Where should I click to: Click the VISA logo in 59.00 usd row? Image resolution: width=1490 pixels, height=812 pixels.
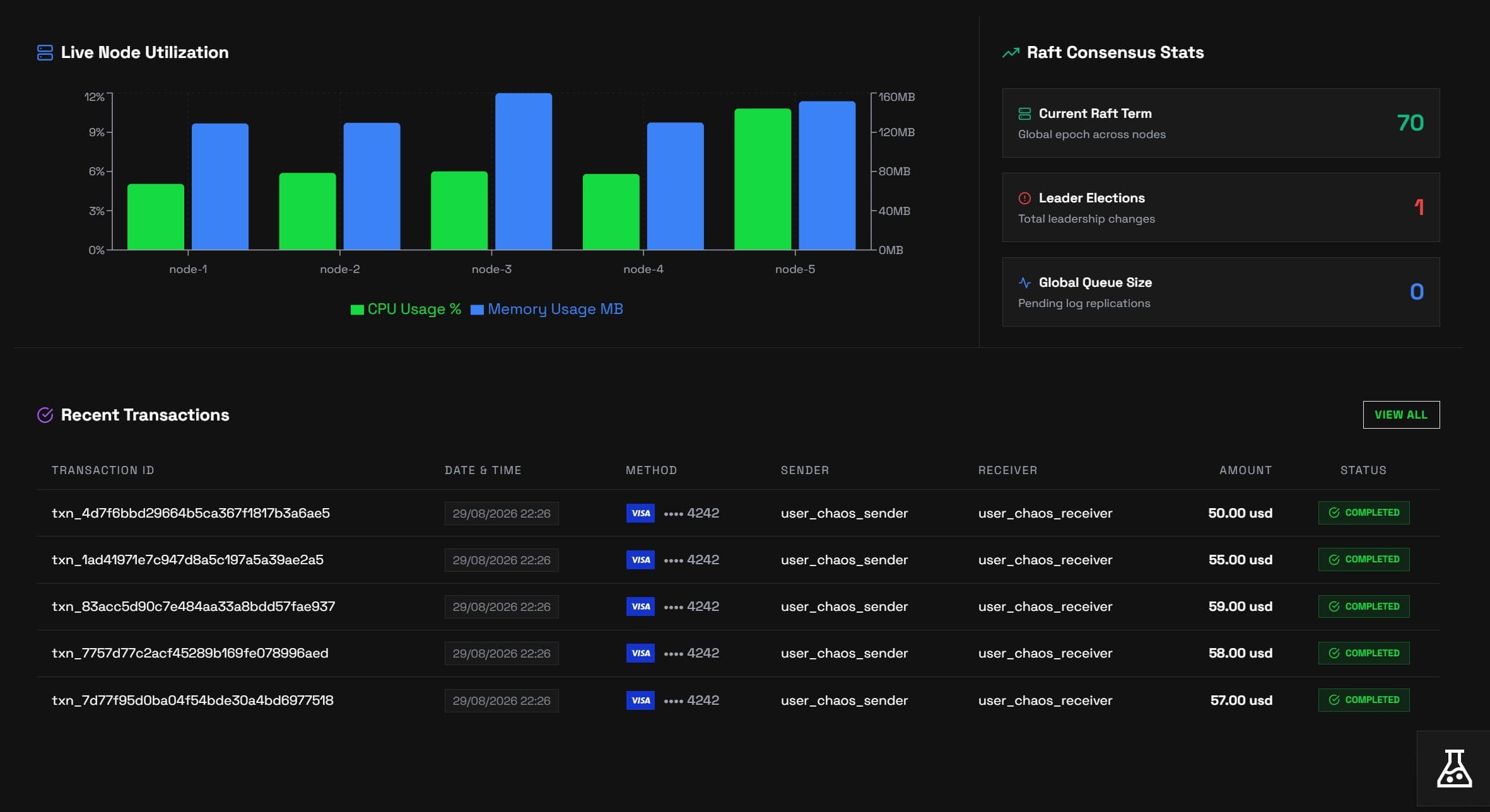[640, 606]
